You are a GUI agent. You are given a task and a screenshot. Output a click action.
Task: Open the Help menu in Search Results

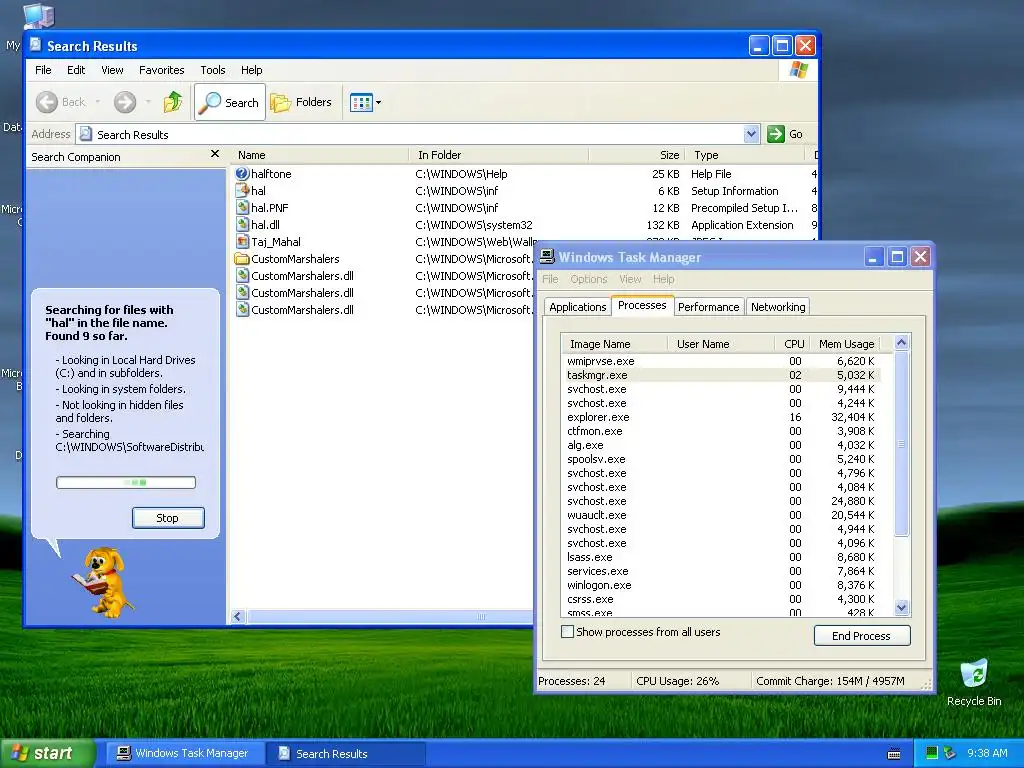[x=251, y=70]
